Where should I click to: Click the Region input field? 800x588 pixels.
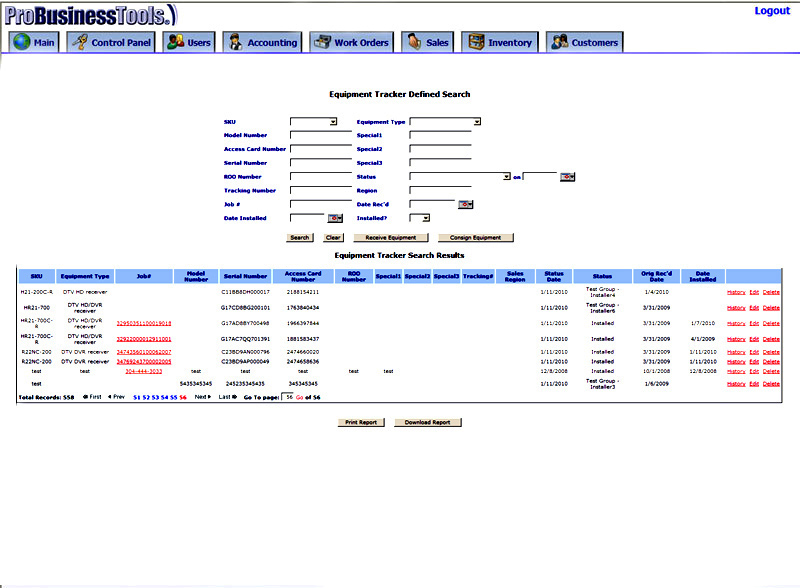click(440, 190)
